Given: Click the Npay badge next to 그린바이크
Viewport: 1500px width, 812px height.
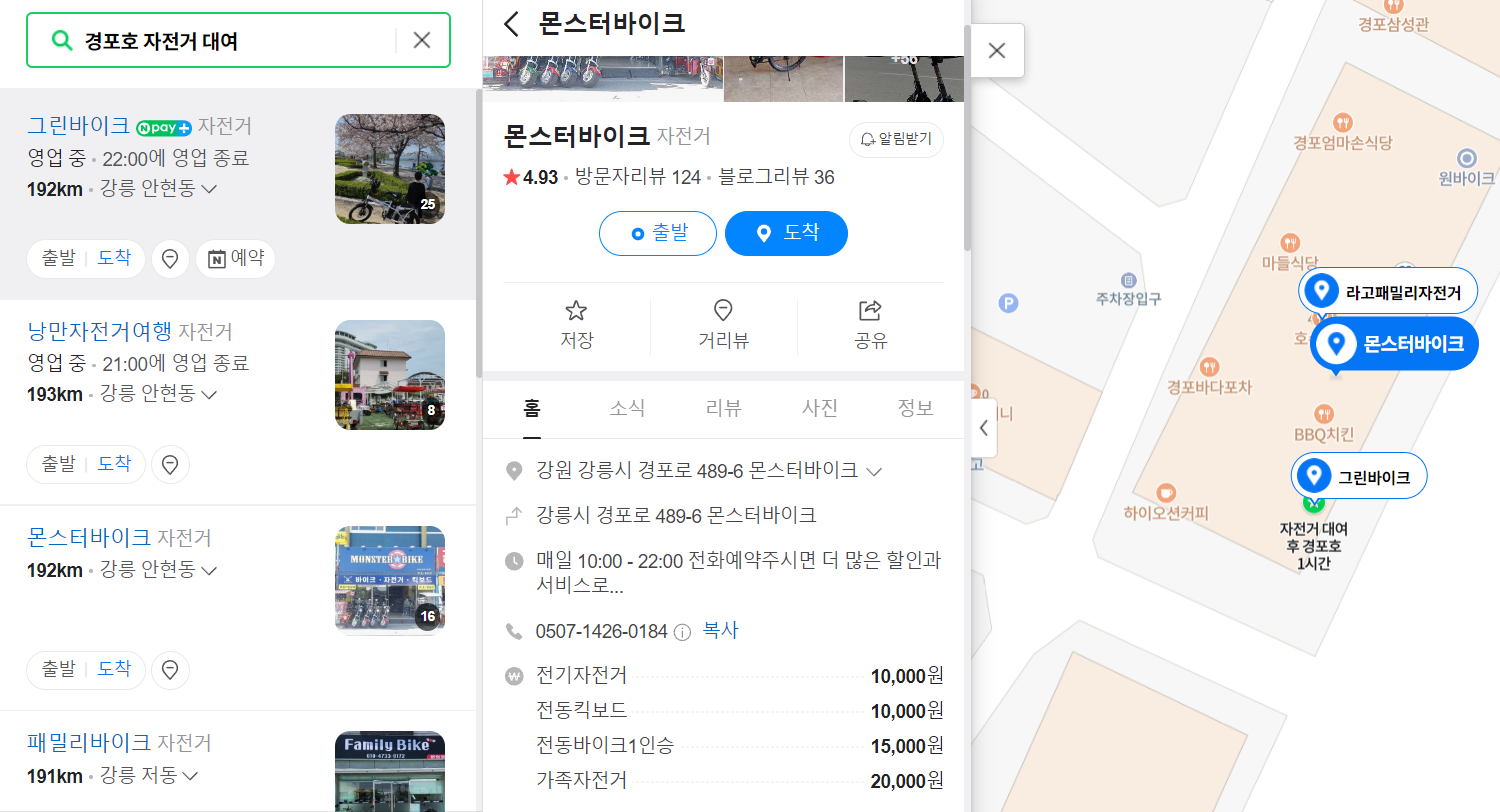Looking at the screenshot, I should tap(163, 128).
